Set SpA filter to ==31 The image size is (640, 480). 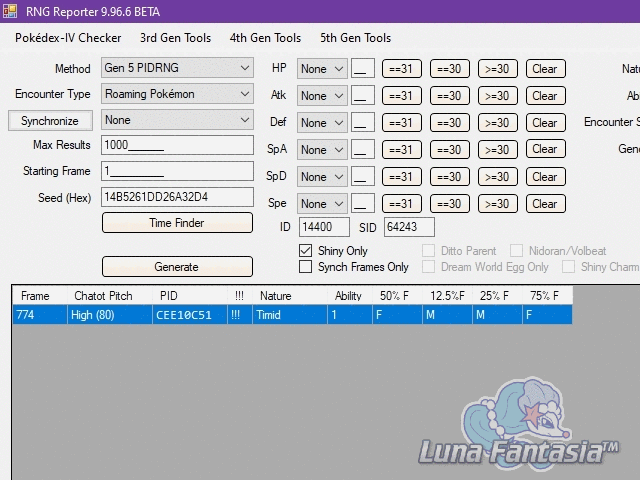(x=402, y=150)
